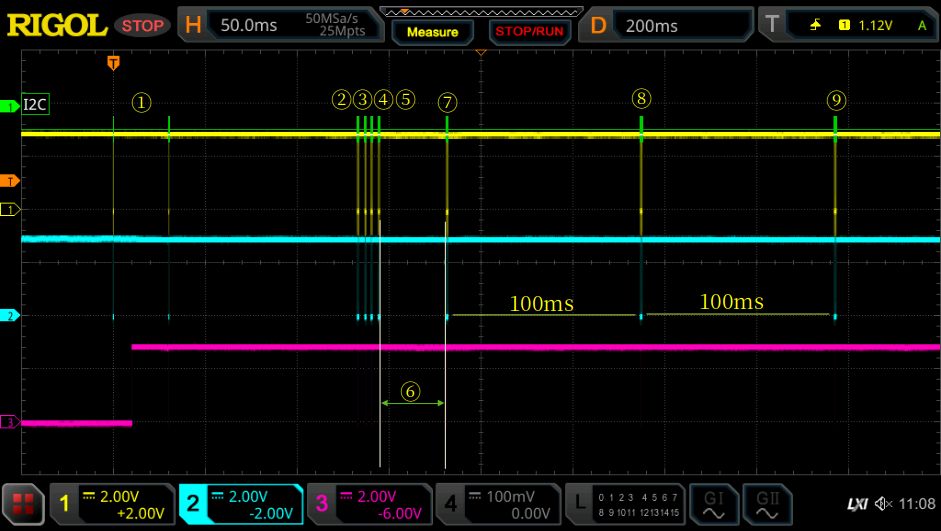Click the waveform memory position bar

(481, 11)
